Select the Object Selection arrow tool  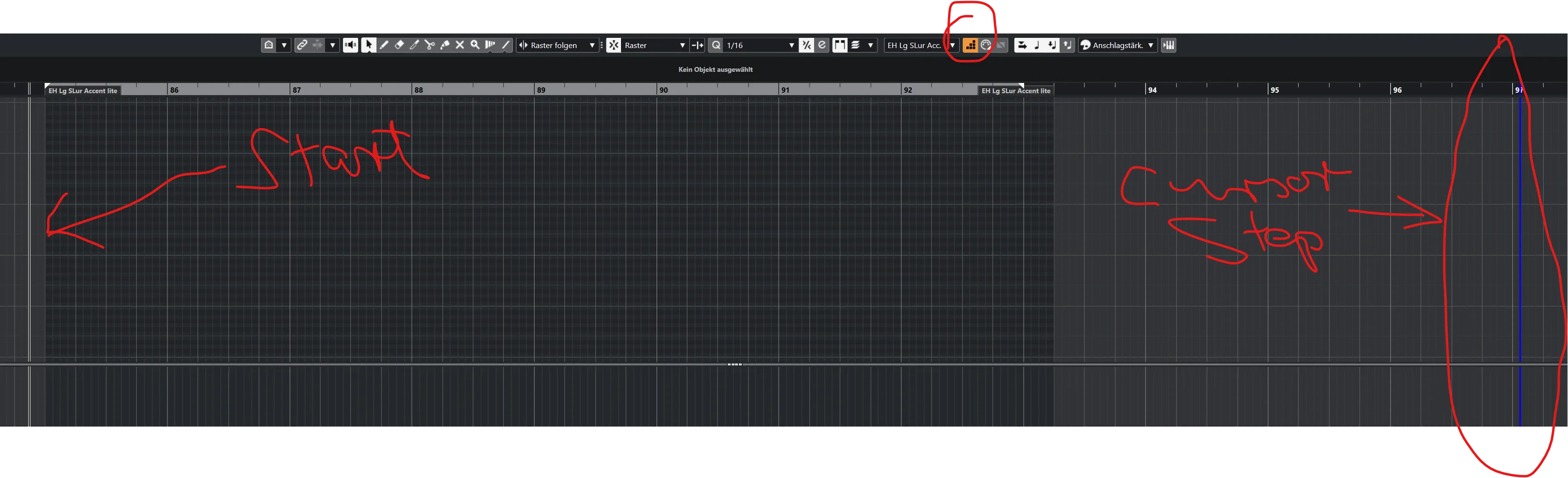[368, 45]
